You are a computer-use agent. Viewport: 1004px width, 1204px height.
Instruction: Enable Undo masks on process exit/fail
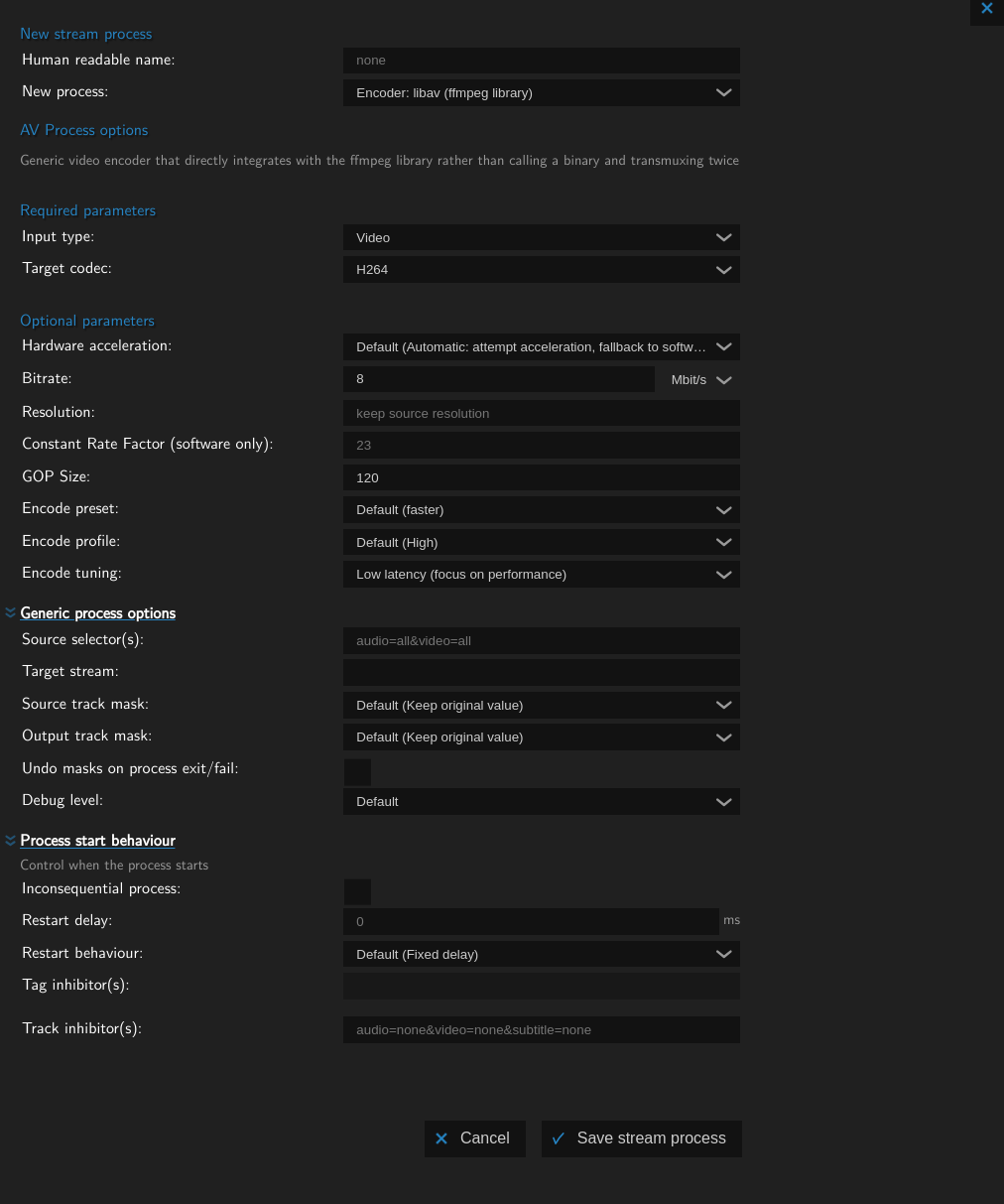[x=357, y=772]
